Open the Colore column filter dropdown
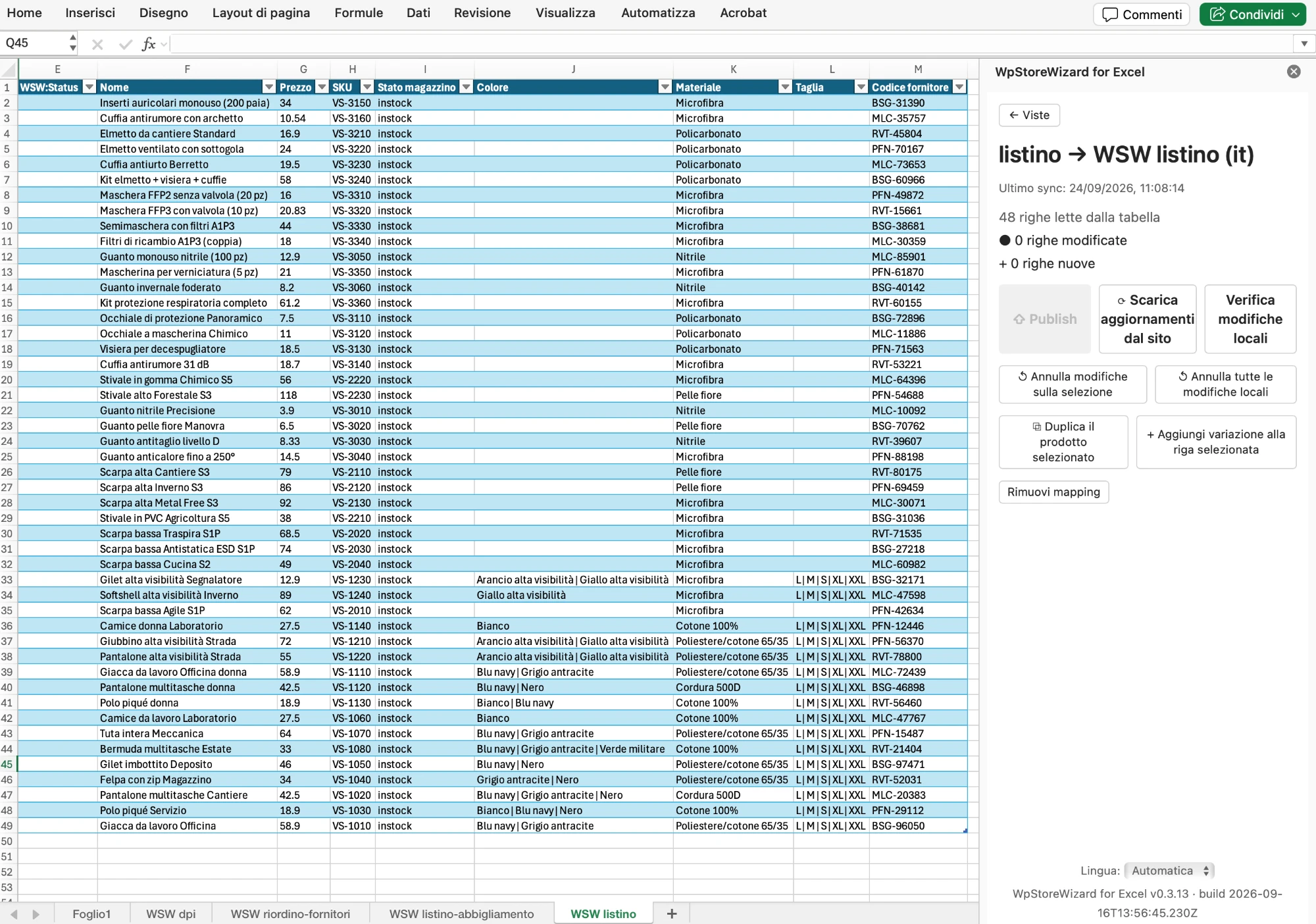 click(x=665, y=87)
